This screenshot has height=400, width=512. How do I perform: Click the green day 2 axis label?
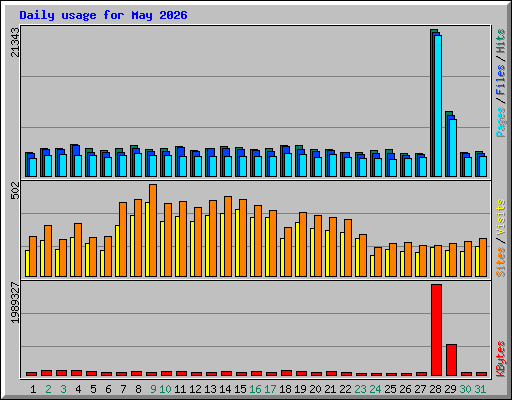[x=48, y=389]
